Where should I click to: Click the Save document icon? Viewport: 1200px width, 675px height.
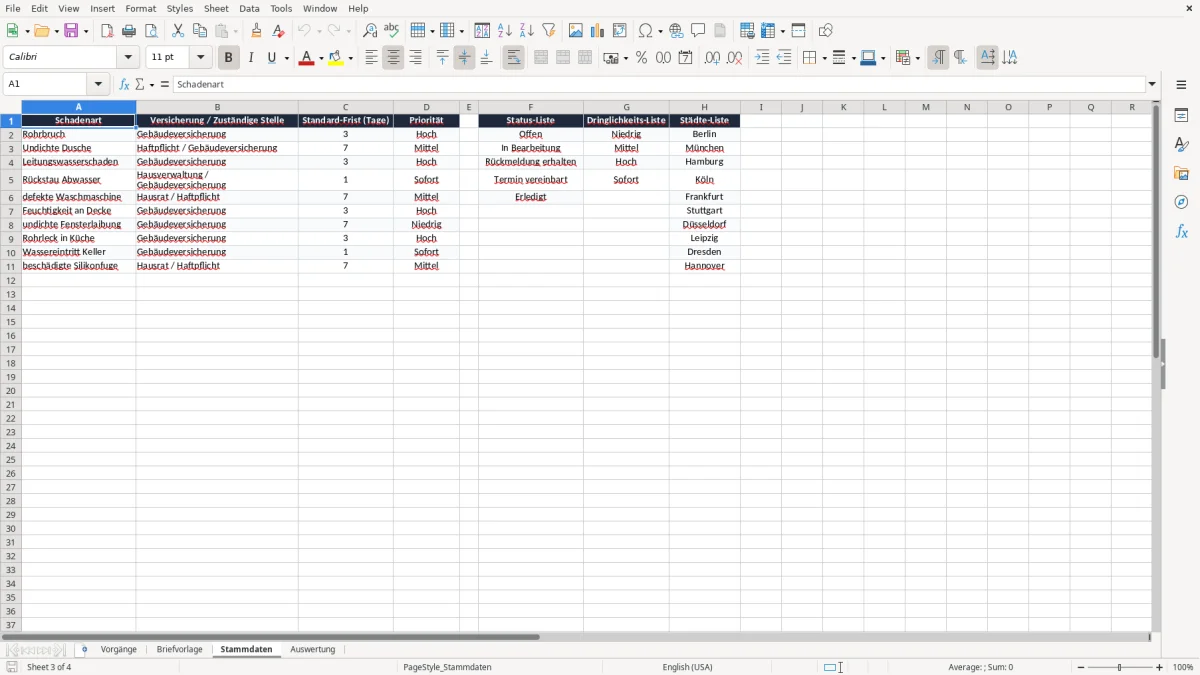pos(71,31)
